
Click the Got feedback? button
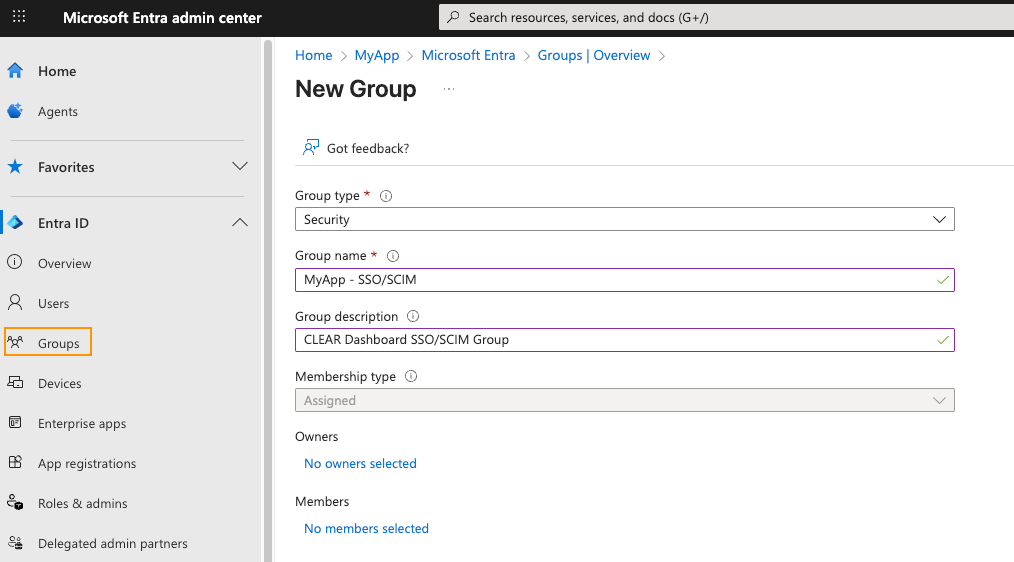[x=356, y=148]
